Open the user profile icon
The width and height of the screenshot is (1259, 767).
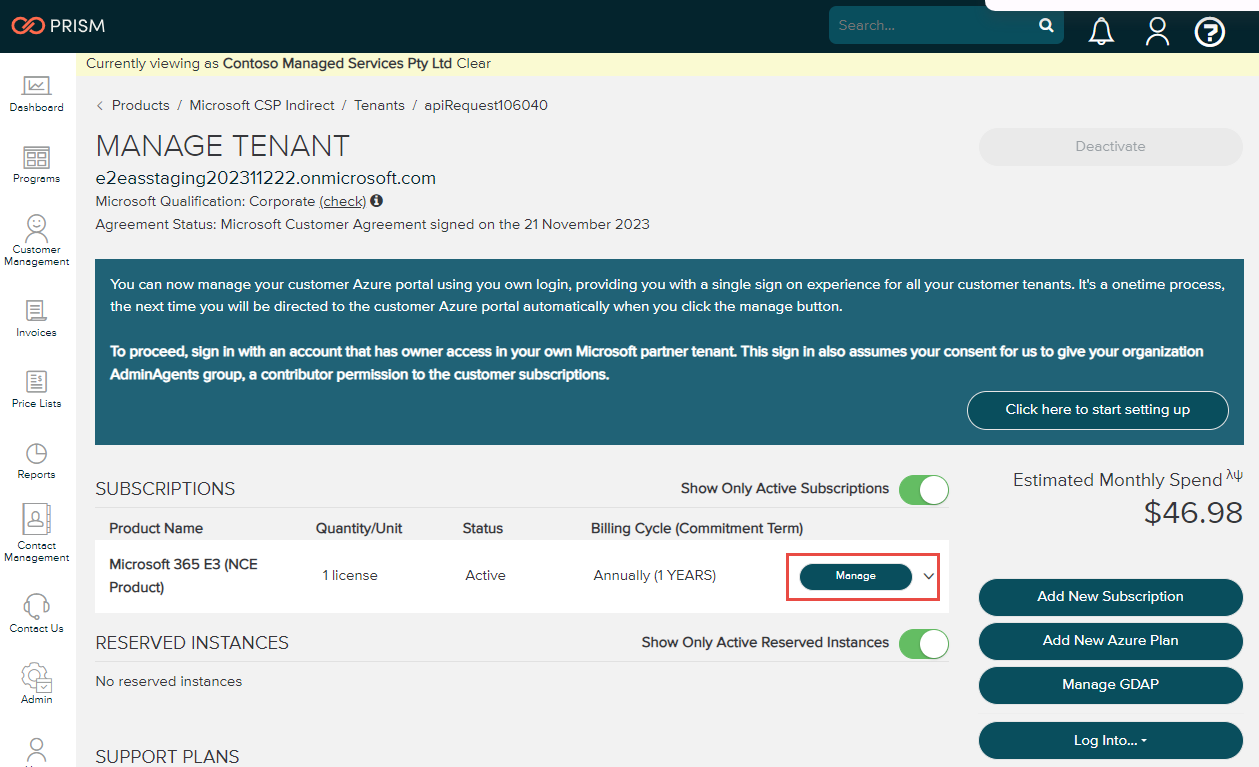[1157, 31]
